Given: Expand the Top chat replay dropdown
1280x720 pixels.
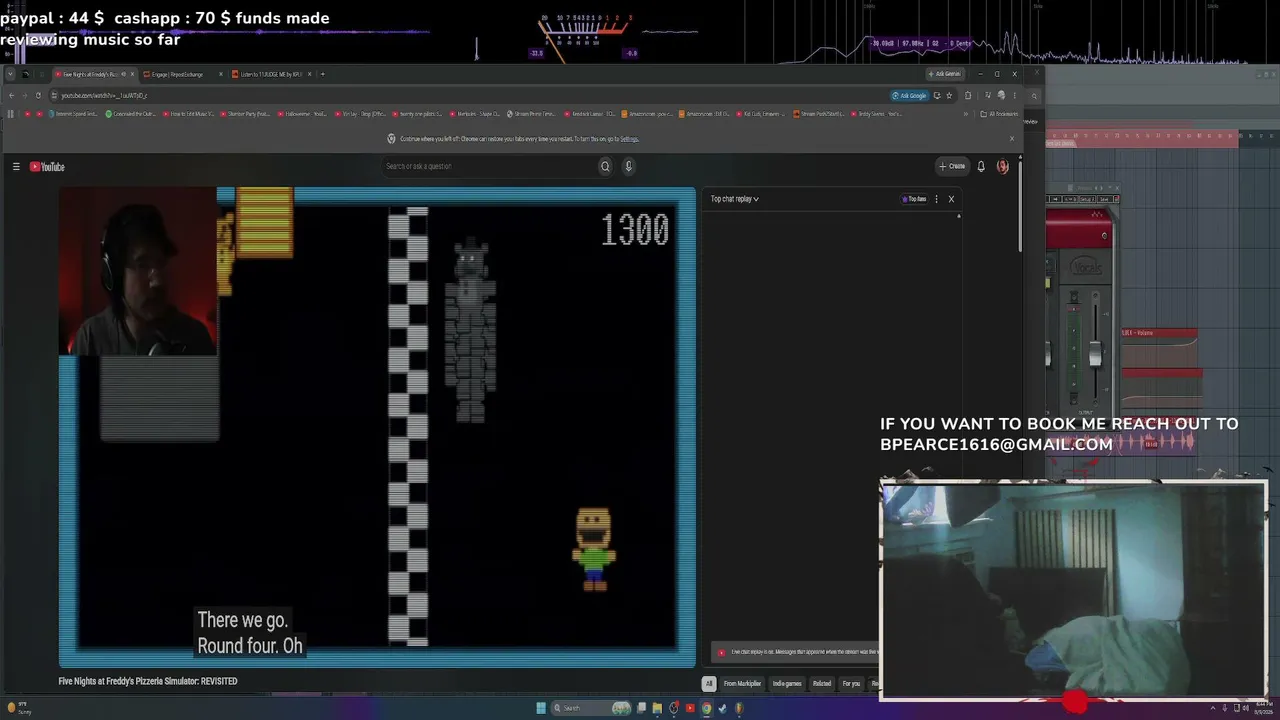Looking at the screenshot, I should point(734,199).
